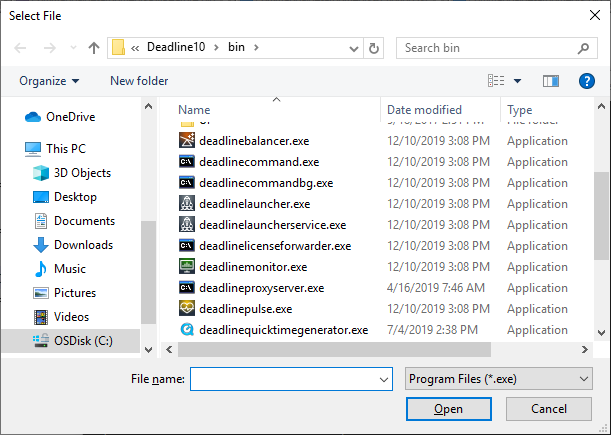Click the OneDrive cloud icon
The height and width of the screenshot is (435, 611).
[33, 117]
